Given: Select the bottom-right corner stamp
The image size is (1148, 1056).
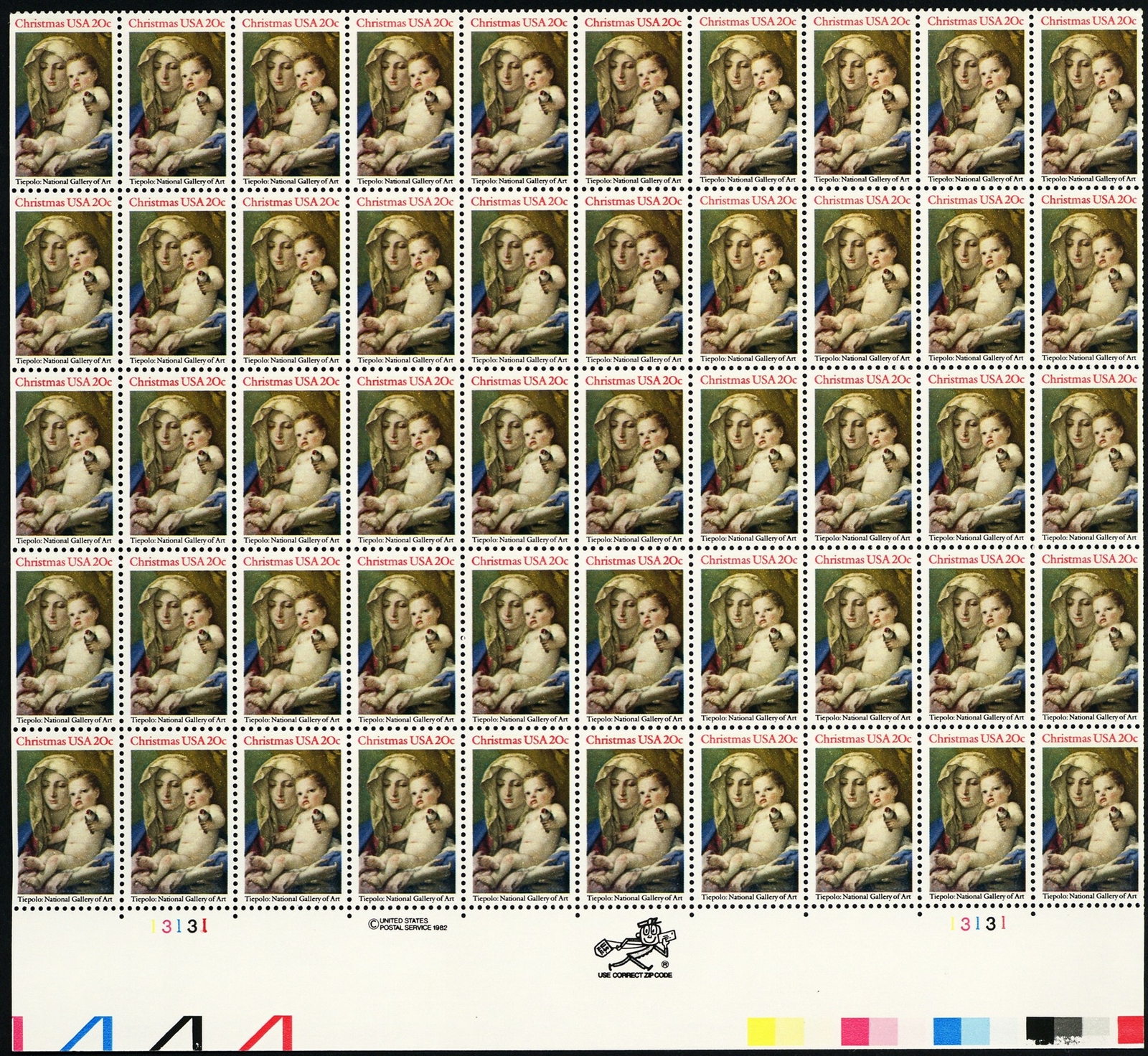Looking at the screenshot, I should coord(1089,817).
